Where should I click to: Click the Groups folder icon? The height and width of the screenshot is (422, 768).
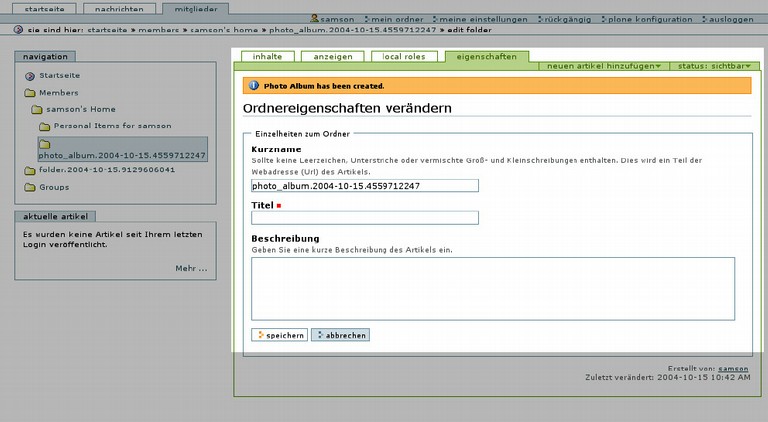(x=30, y=187)
